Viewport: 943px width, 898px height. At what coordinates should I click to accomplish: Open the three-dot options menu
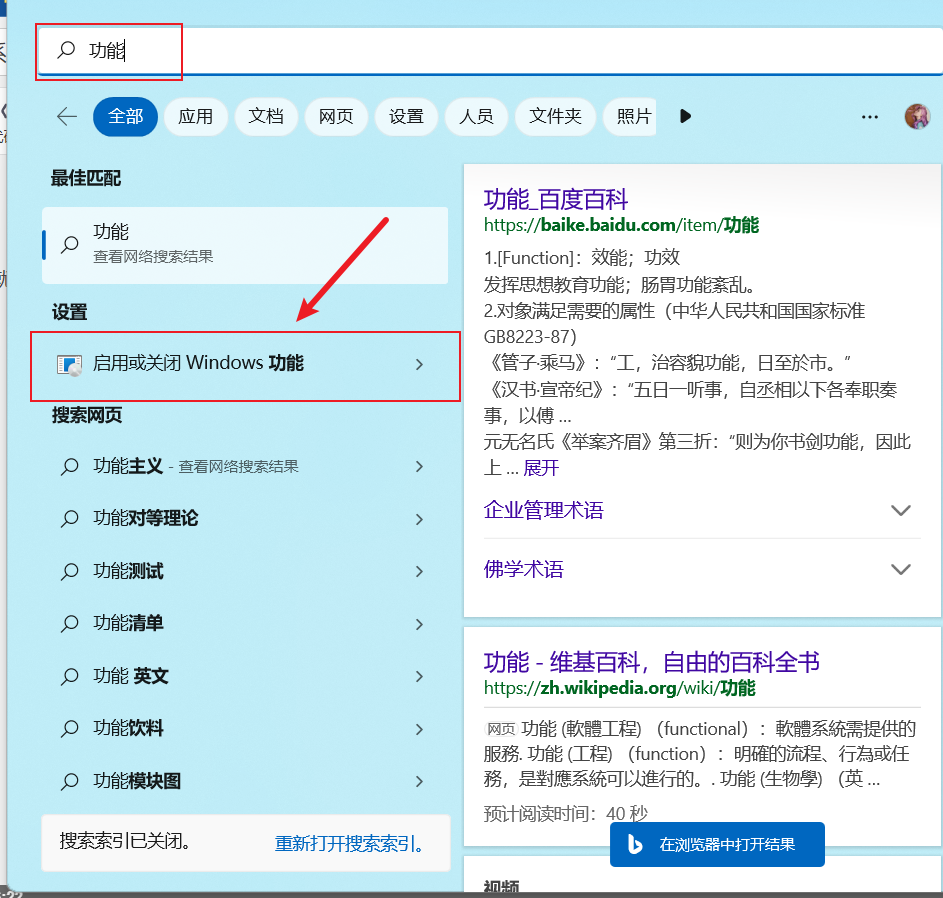(870, 117)
